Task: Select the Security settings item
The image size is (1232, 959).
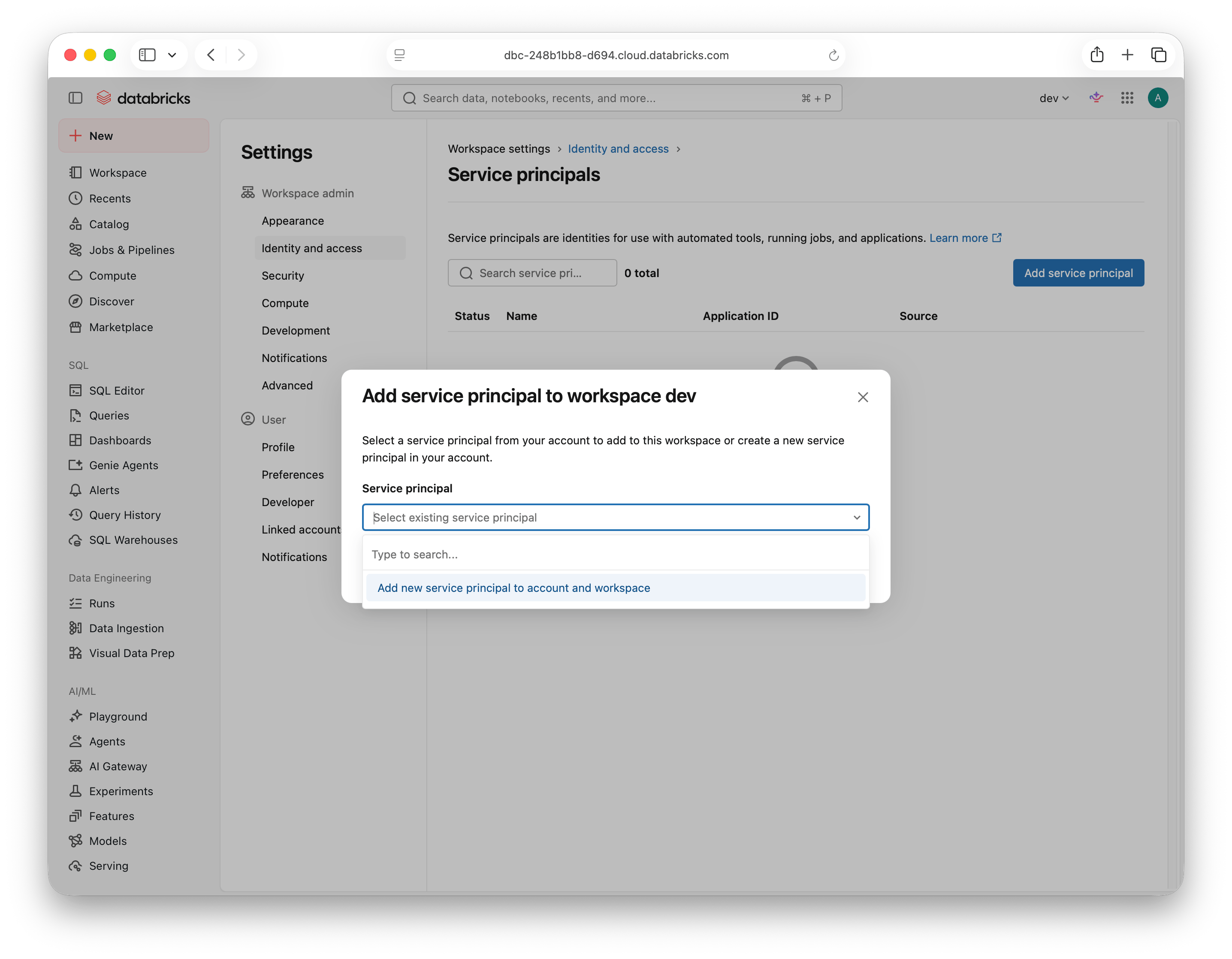Action: [x=283, y=276]
